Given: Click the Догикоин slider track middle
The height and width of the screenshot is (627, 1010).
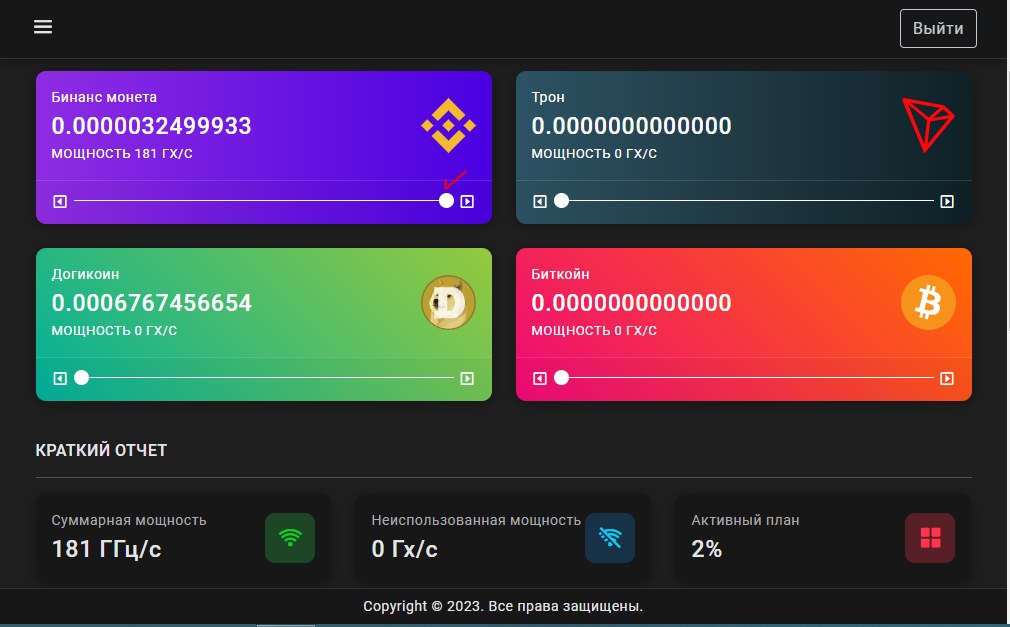Looking at the screenshot, I should (264, 378).
